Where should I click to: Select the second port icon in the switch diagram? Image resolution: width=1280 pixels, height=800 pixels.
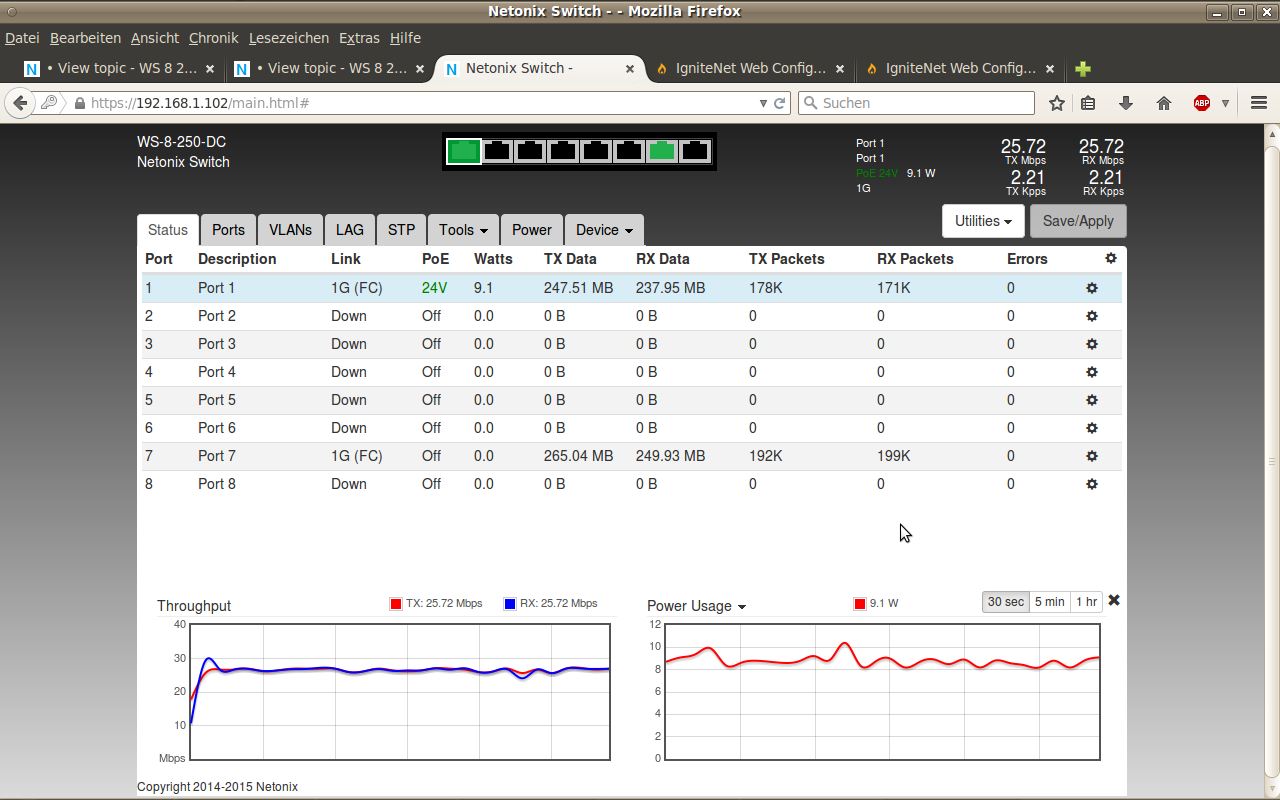(497, 151)
